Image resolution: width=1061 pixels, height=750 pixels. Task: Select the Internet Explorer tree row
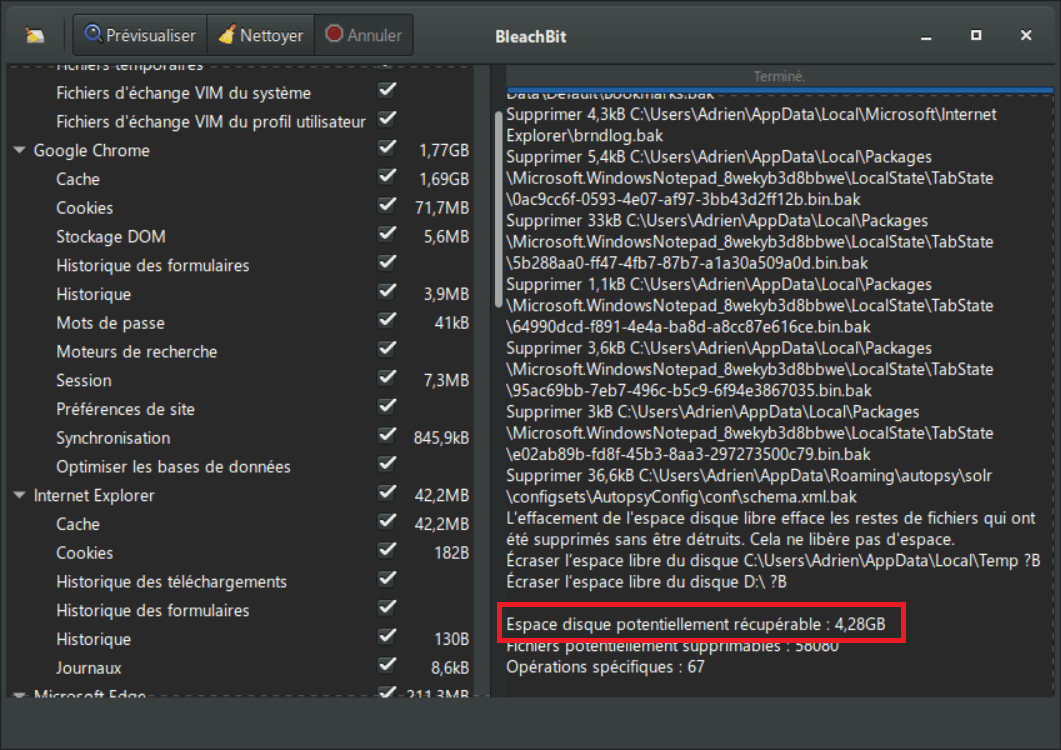[x=241, y=495]
